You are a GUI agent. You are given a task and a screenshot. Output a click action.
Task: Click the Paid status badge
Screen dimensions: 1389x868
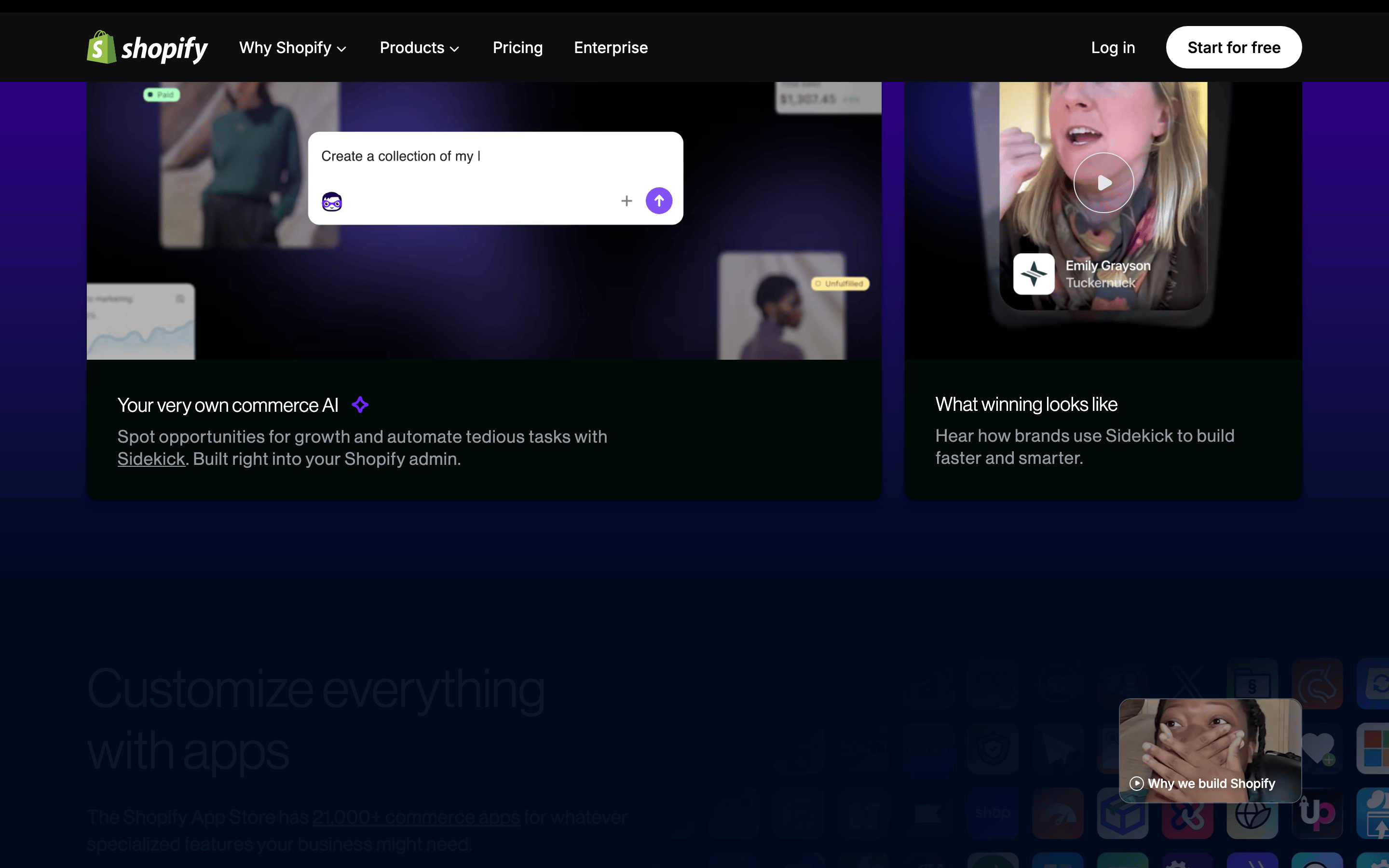click(161, 95)
